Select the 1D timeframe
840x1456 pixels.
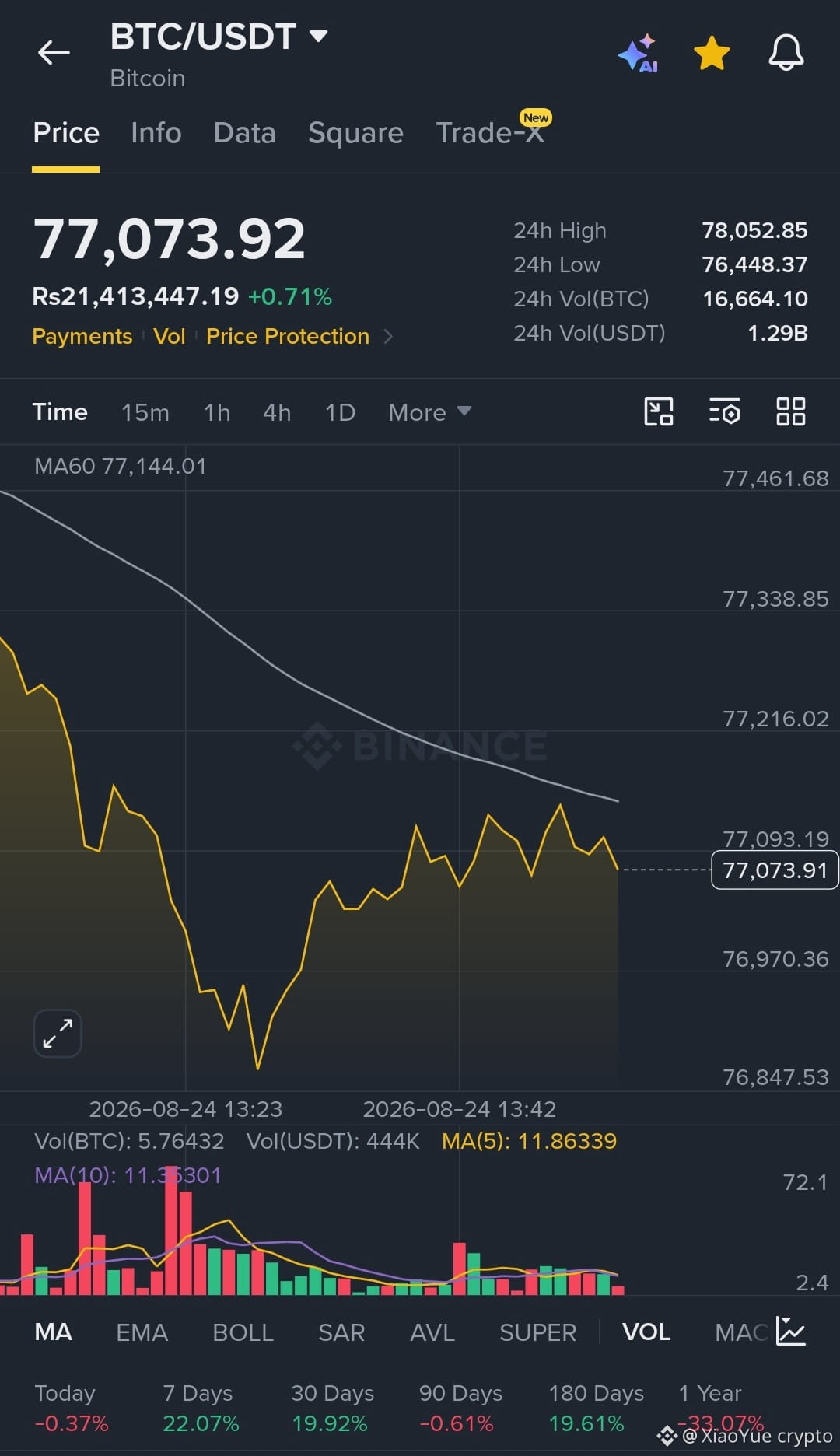[340, 412]
